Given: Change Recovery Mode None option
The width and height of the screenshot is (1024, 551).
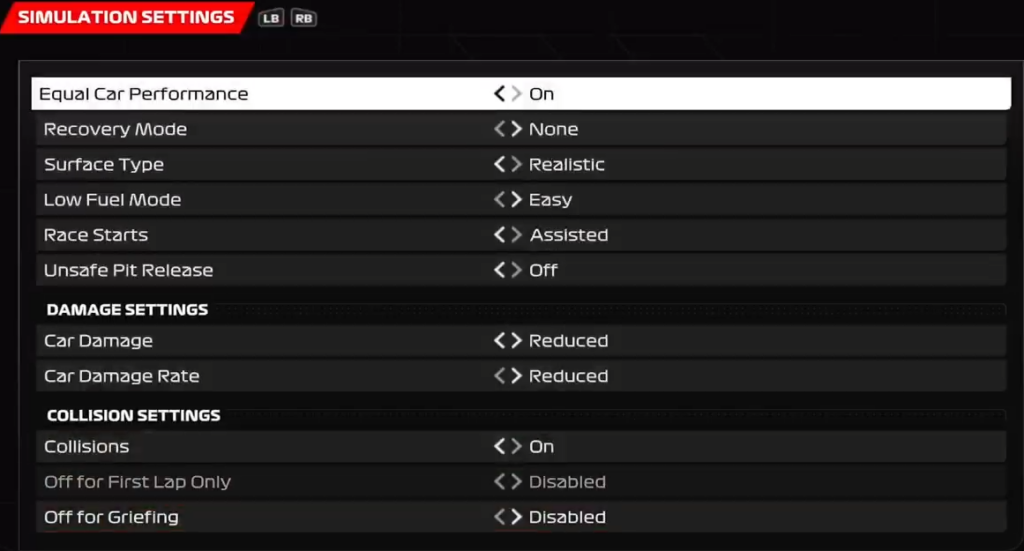Looking at the screenshot, I should 553,129.
